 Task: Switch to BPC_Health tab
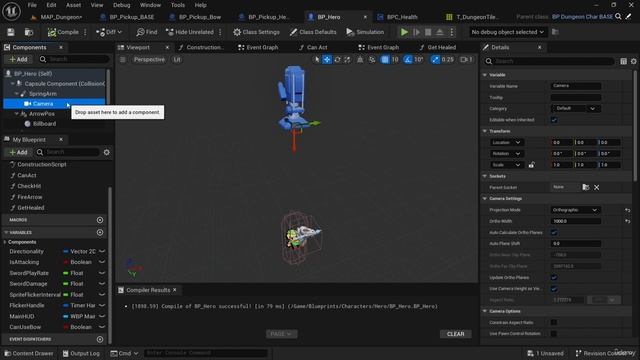[402, 17]
